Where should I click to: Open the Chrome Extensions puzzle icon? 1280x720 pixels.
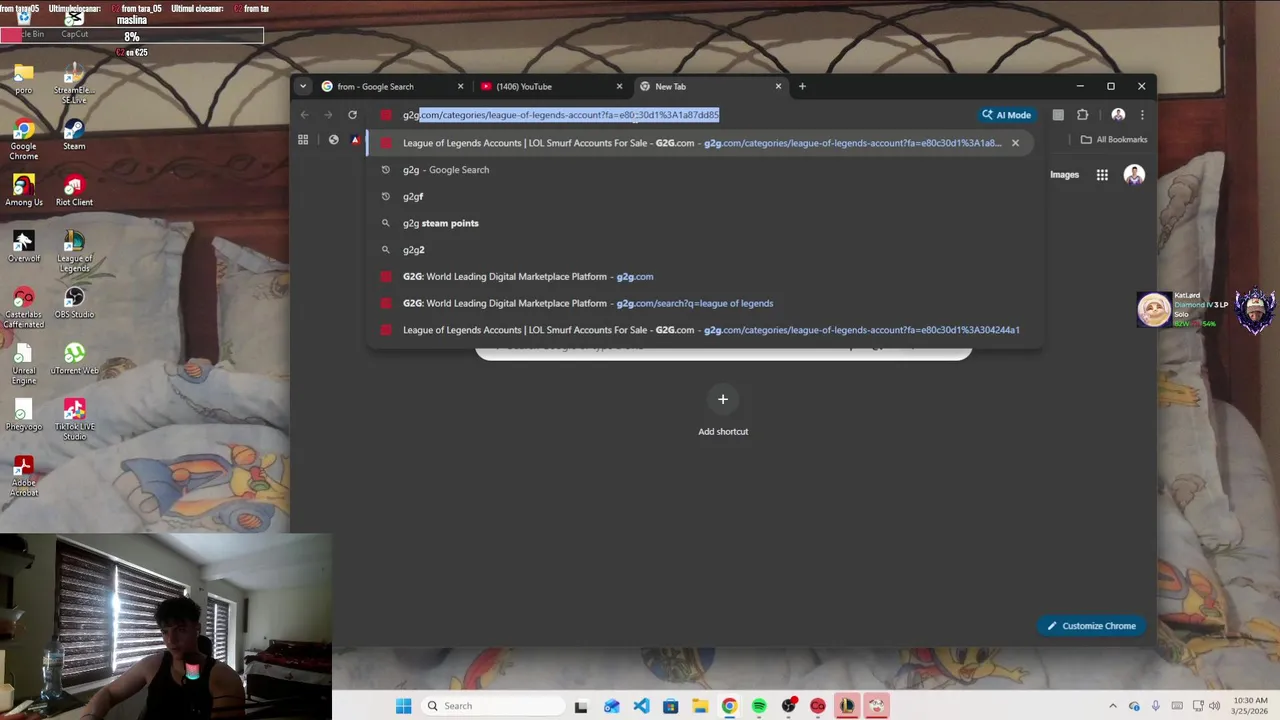point(1082,115)
